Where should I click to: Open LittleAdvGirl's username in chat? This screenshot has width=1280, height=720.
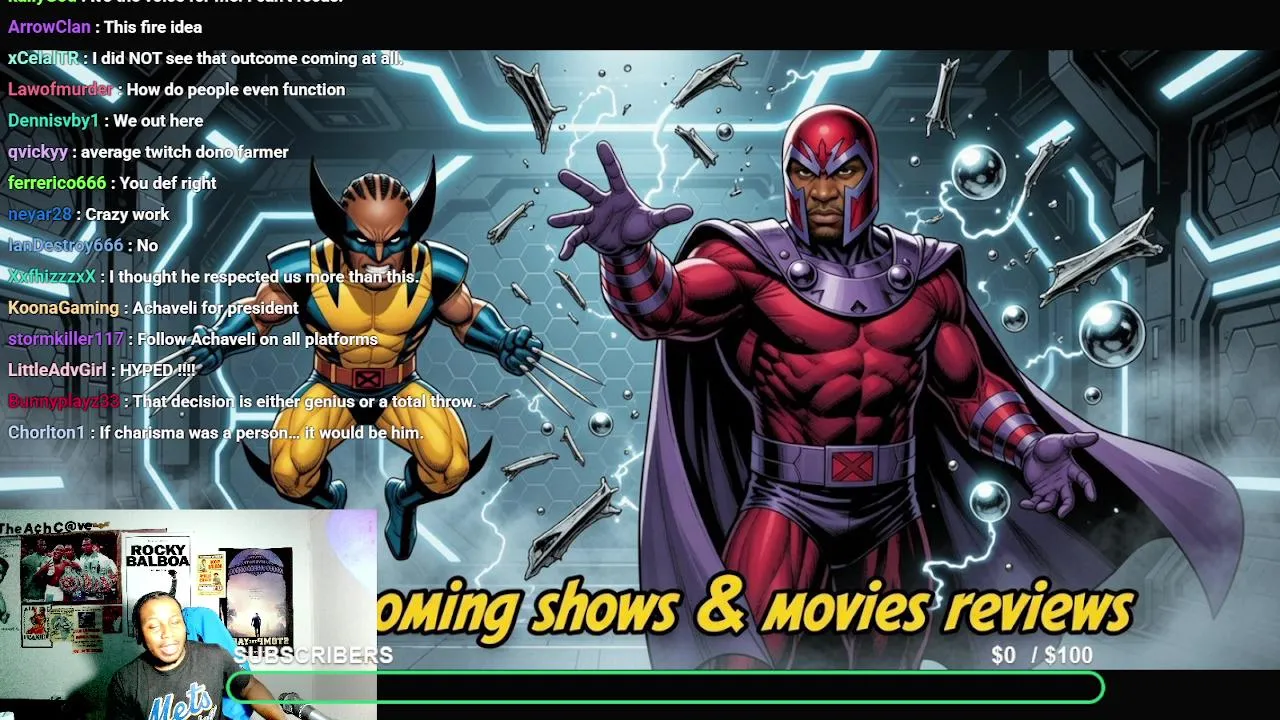tap(57, 370)
